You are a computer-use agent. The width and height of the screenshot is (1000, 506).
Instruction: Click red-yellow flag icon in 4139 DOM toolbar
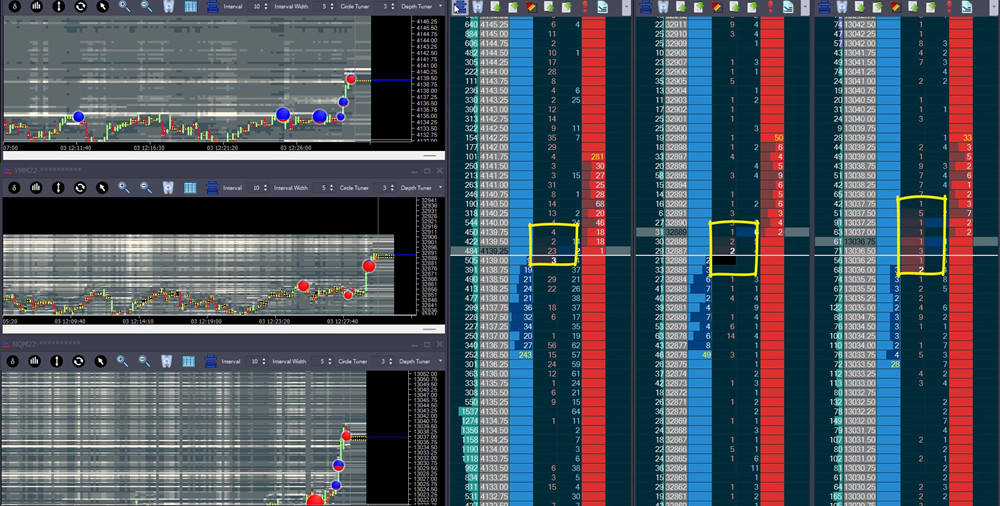tap(531, 7)
